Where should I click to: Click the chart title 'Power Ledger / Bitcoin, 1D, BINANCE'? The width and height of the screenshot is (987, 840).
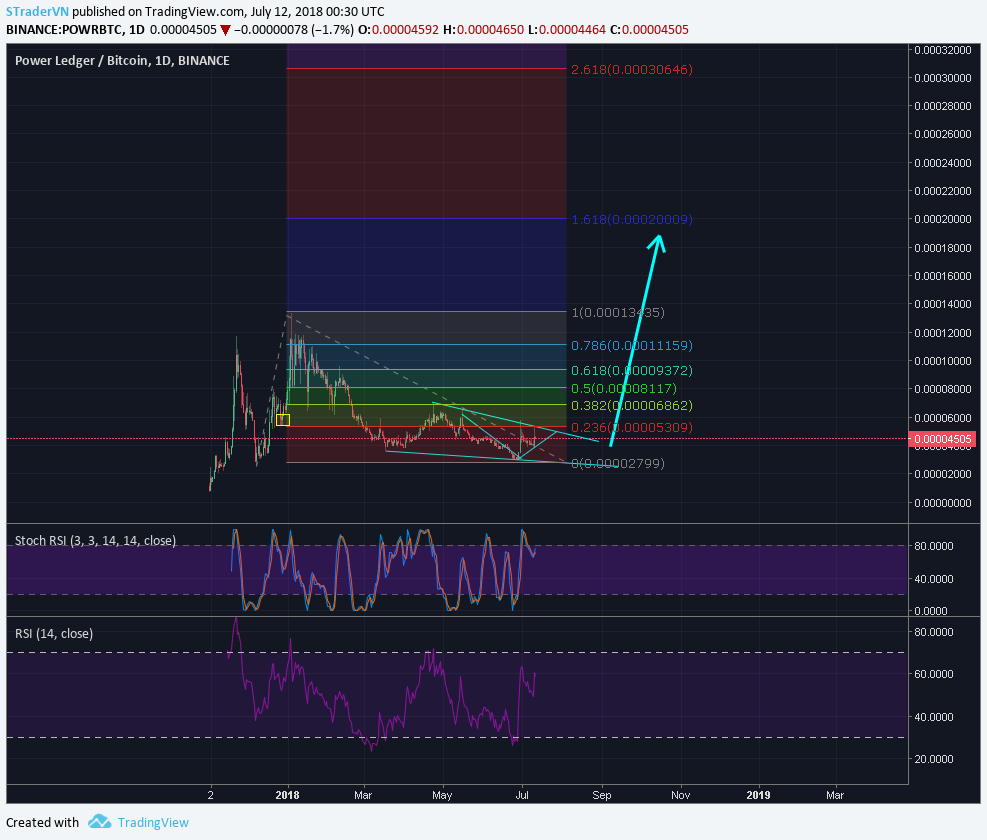(122, 60)
